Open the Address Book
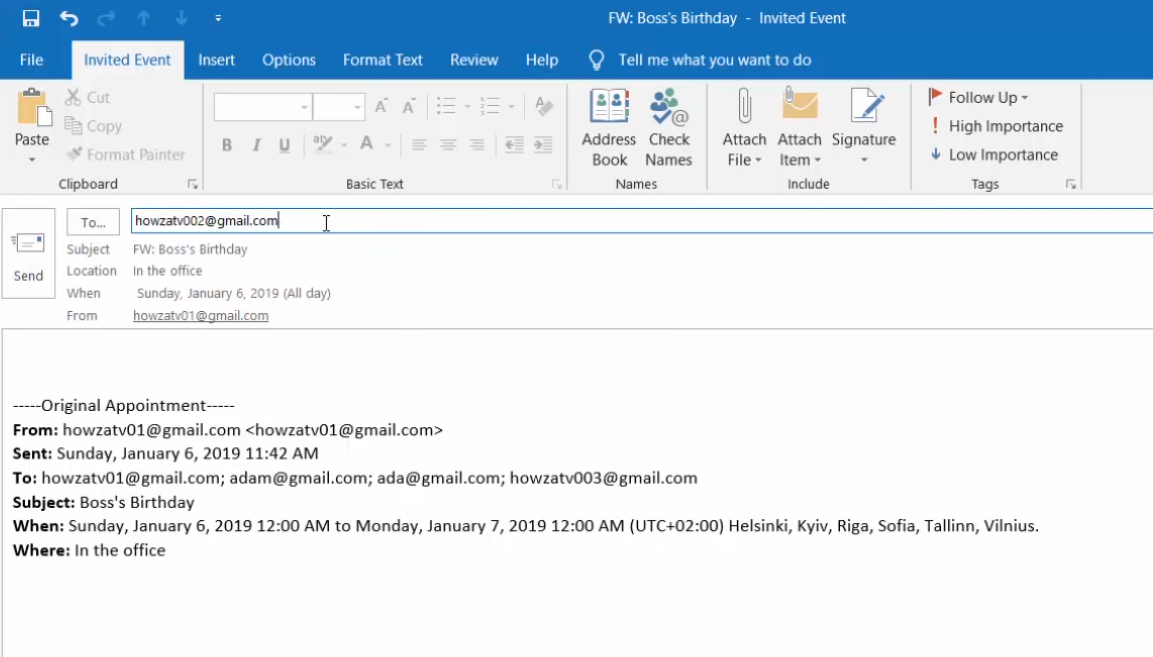The width and height of the screenshot is (1153, 657). [x=609, y=128]
